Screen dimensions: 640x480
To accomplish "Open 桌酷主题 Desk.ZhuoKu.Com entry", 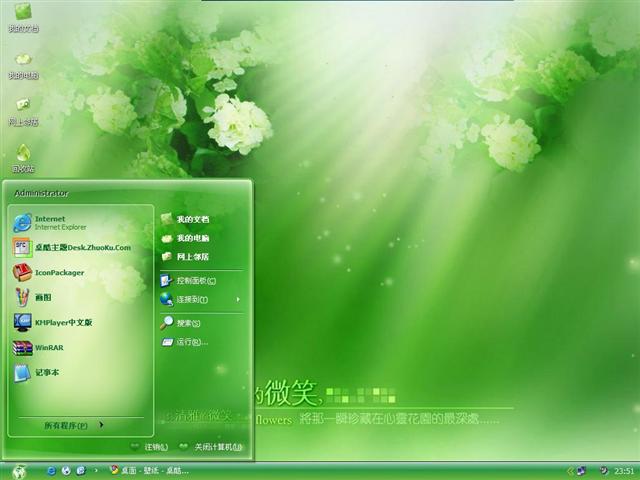I will coord(80,247).
